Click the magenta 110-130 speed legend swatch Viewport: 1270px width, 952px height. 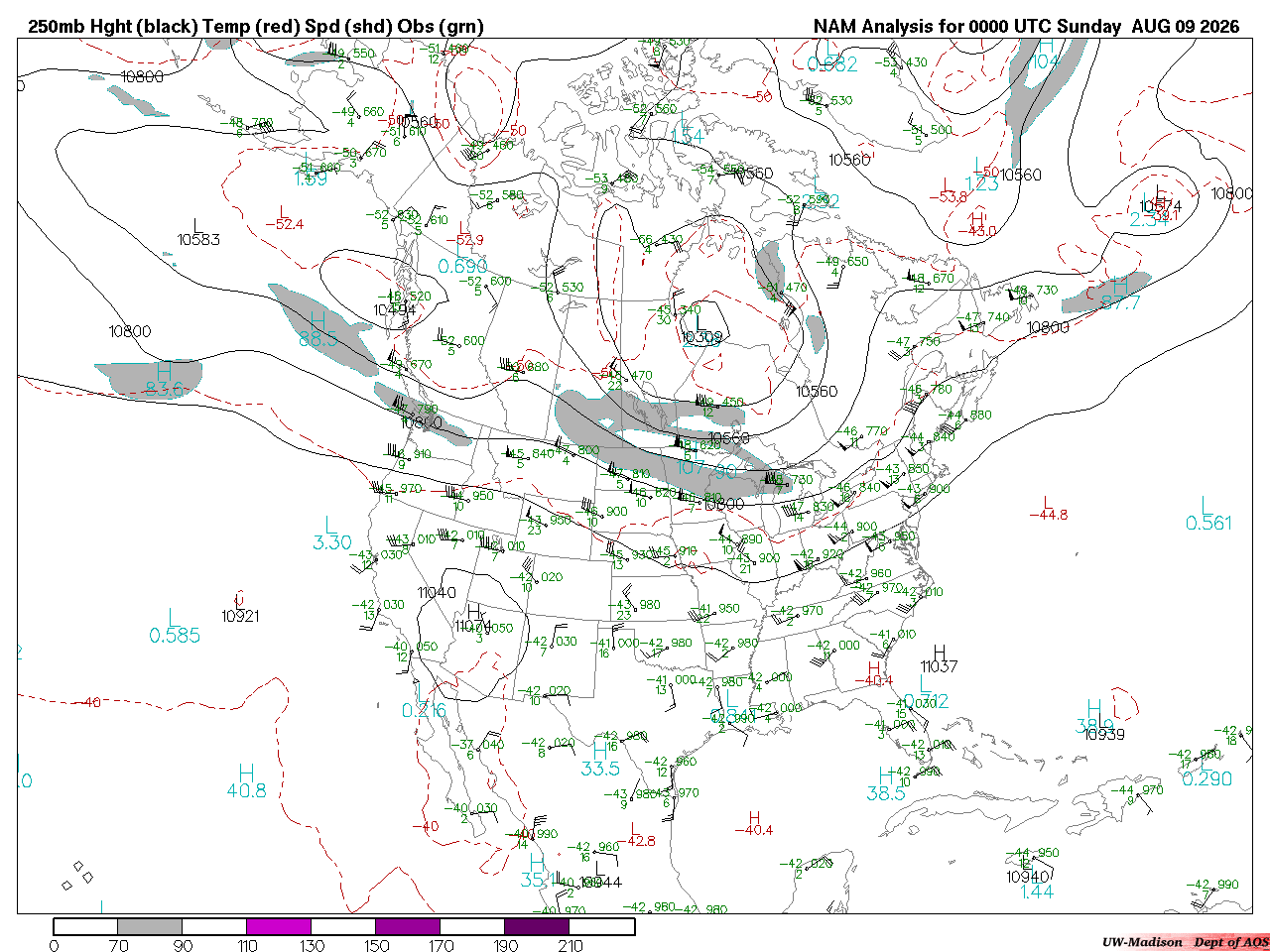tap(279, 926)
